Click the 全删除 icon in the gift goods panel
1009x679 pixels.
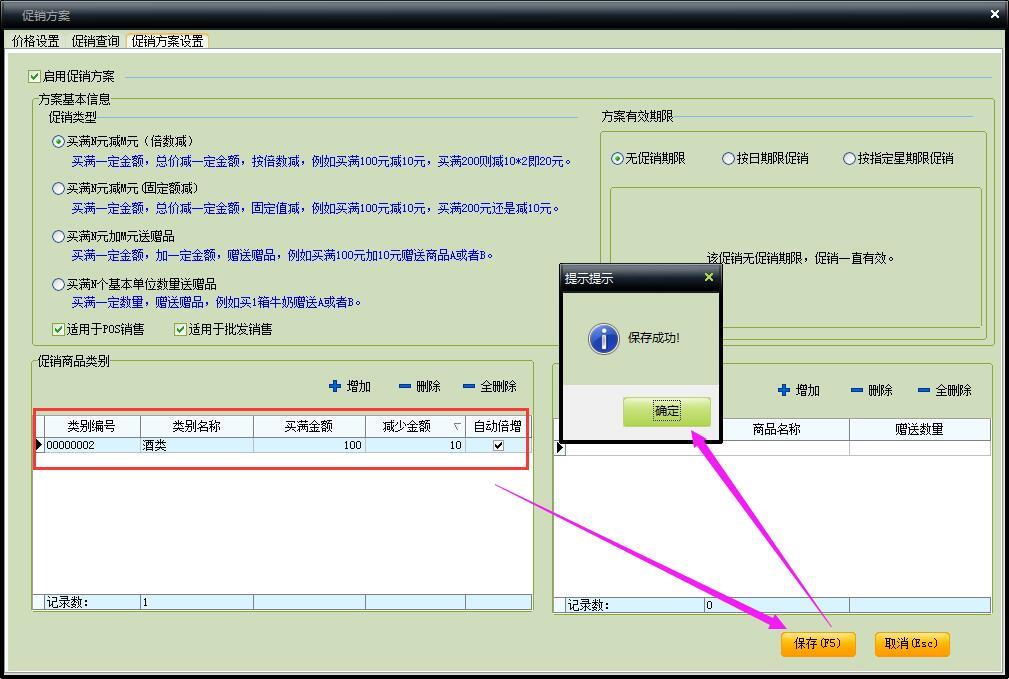pyautogui.click(x=924, y=390)
